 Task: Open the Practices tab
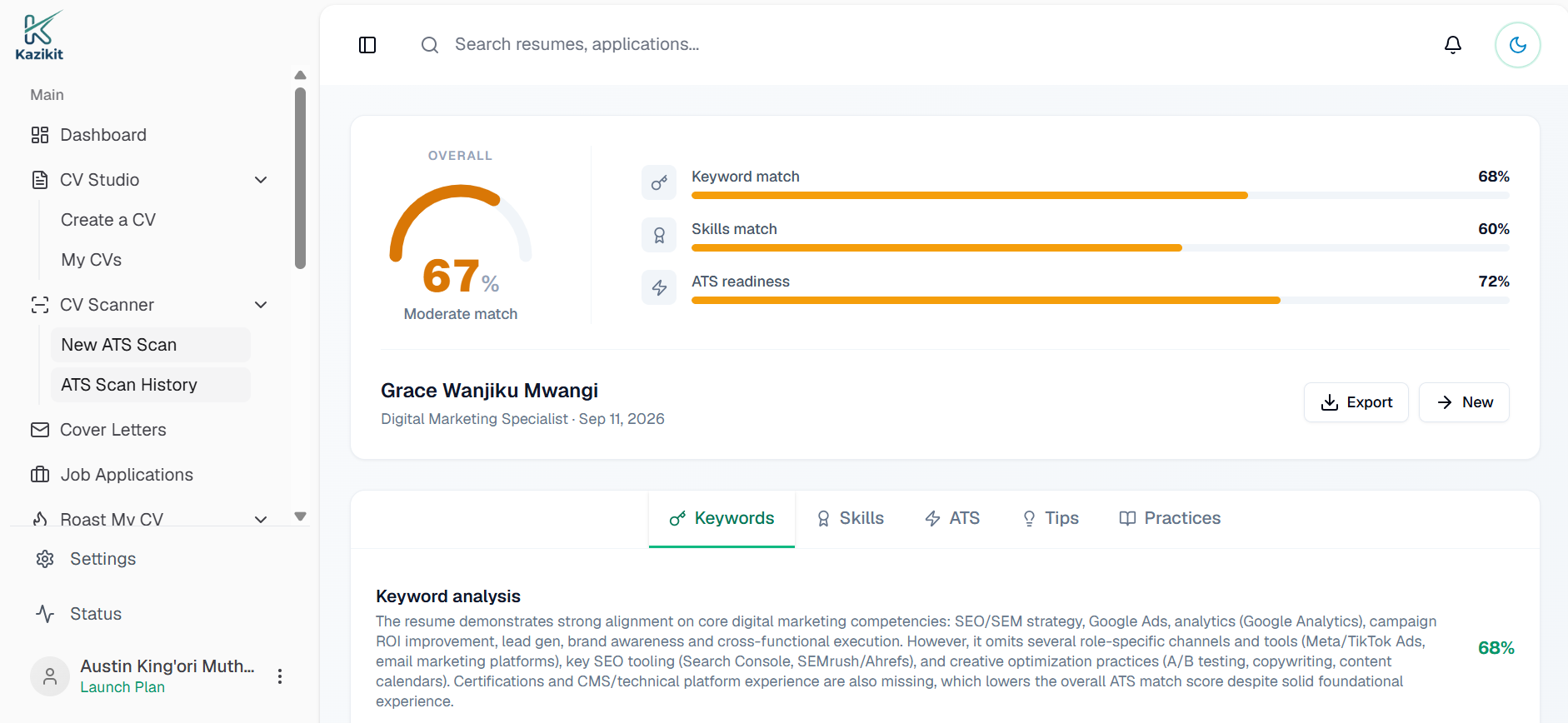pyautogui.click(x=1170, y=519)
